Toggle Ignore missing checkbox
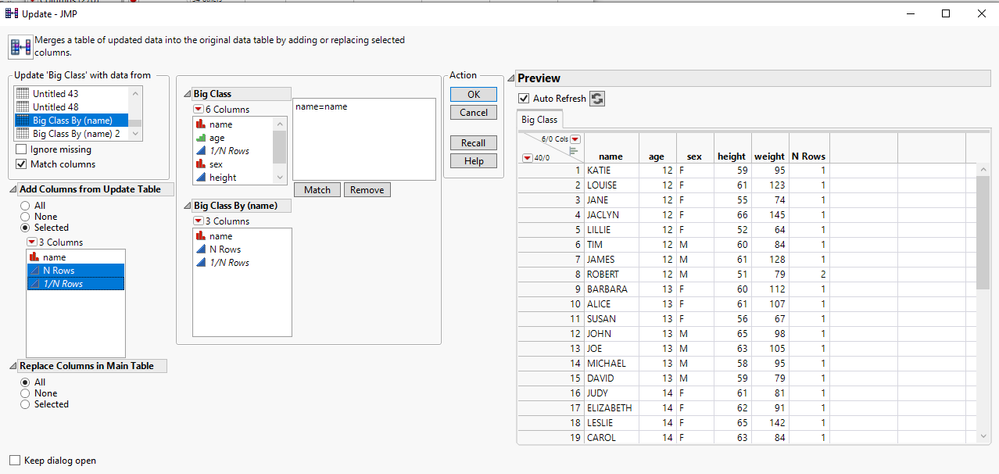999x474 pixels. (x=20, y=150)
